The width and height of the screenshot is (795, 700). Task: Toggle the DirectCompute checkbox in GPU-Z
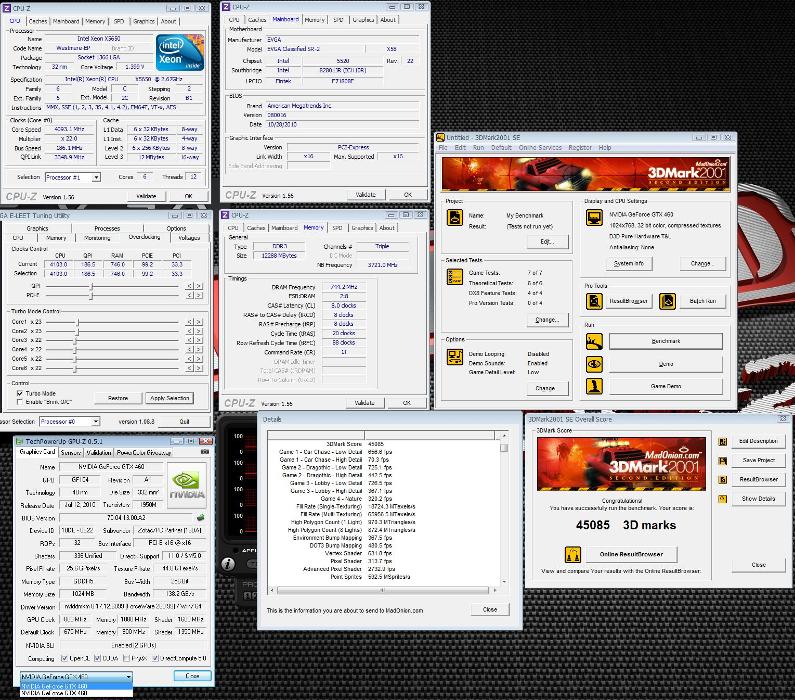pos(156,658)
